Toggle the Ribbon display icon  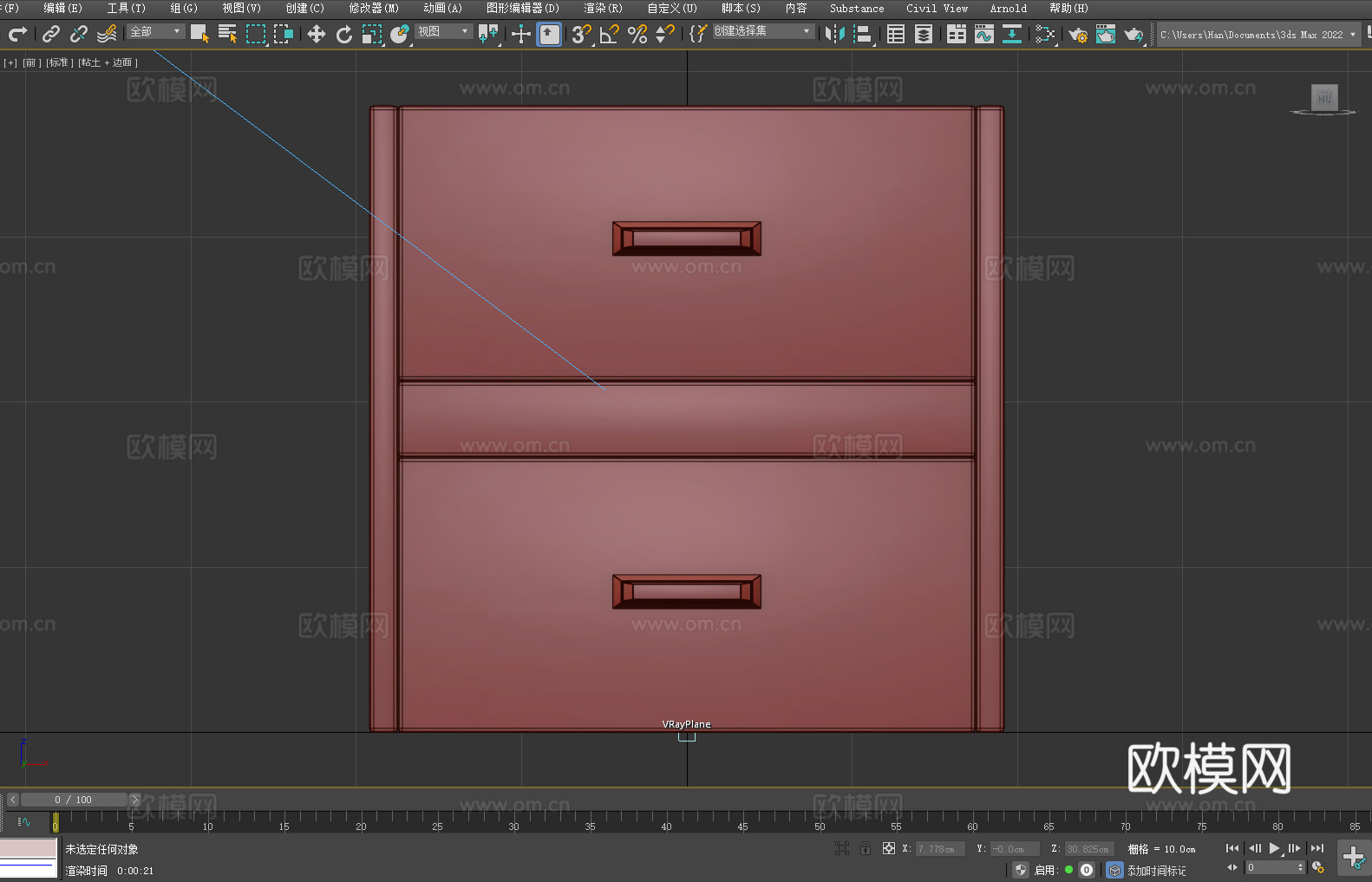pos(957,34)
